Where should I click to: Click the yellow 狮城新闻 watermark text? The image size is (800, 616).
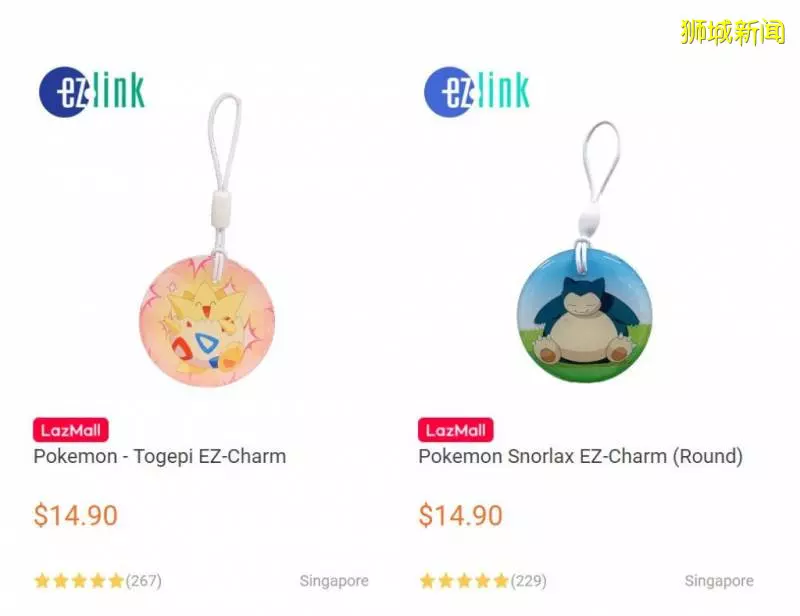click(x=732, y=32)
